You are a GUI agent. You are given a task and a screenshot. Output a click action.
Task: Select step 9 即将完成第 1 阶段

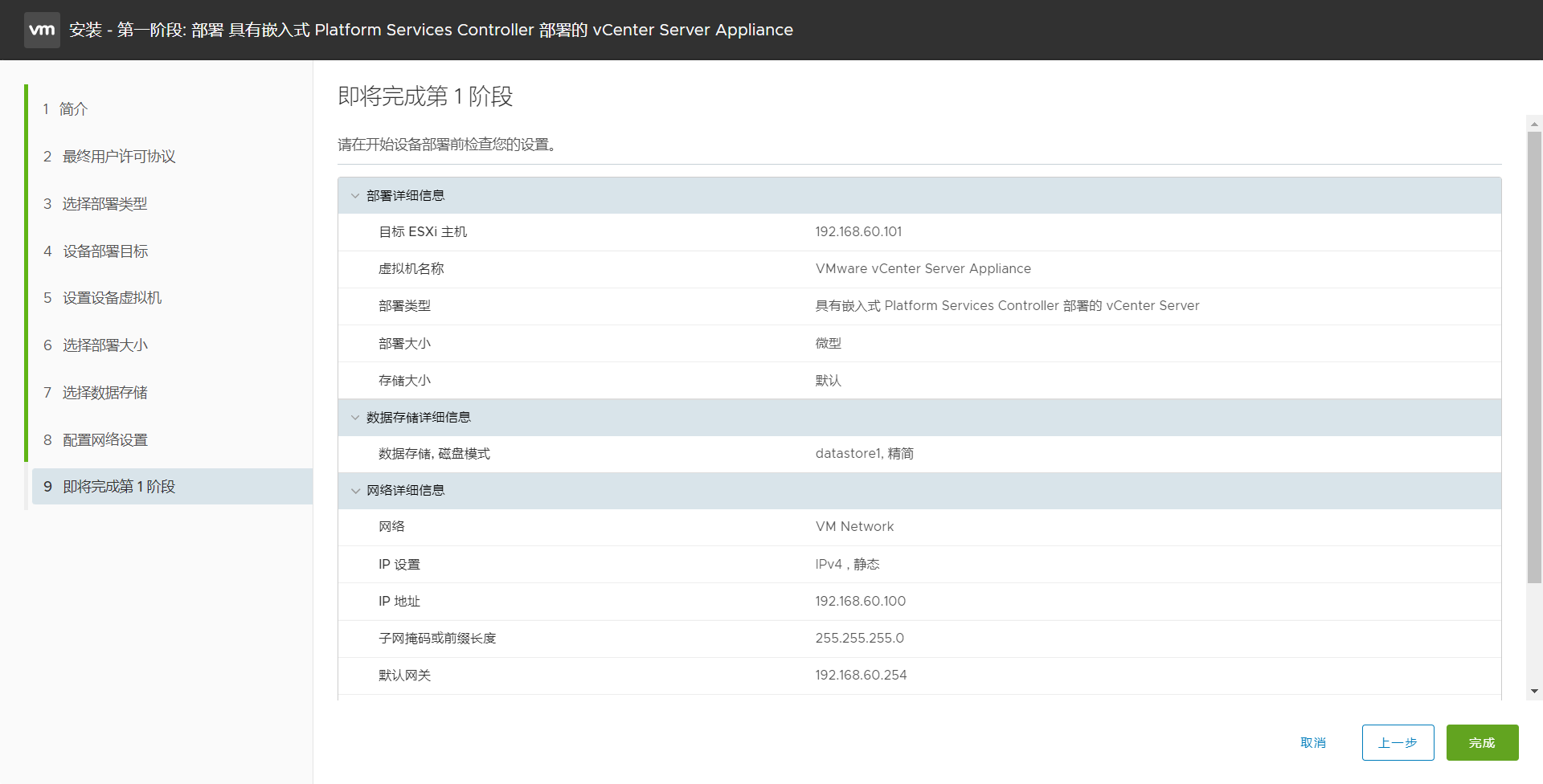[x=172, y=486]
